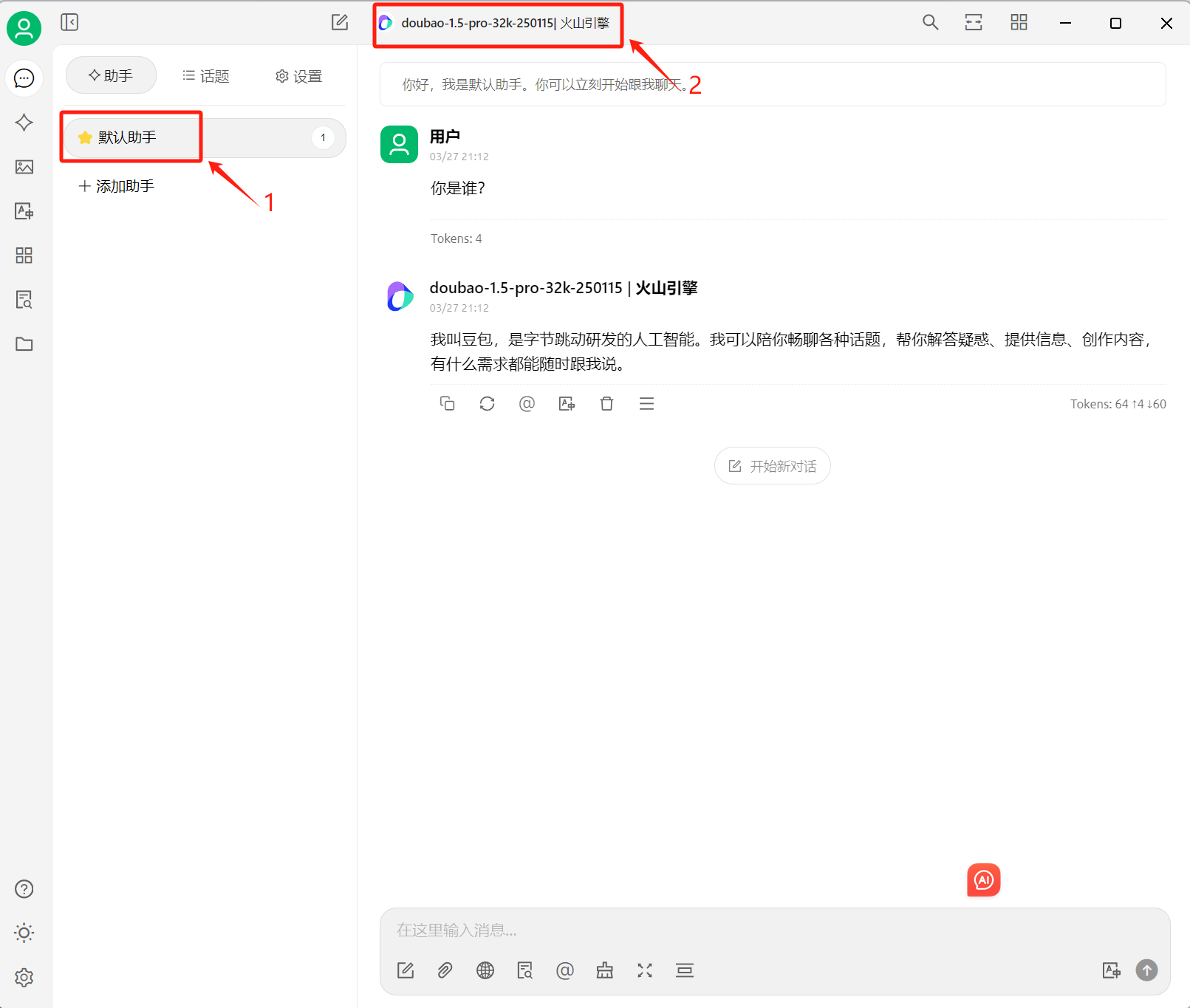
Task: Regenerate the doubao reply
Action: (487, 403)
